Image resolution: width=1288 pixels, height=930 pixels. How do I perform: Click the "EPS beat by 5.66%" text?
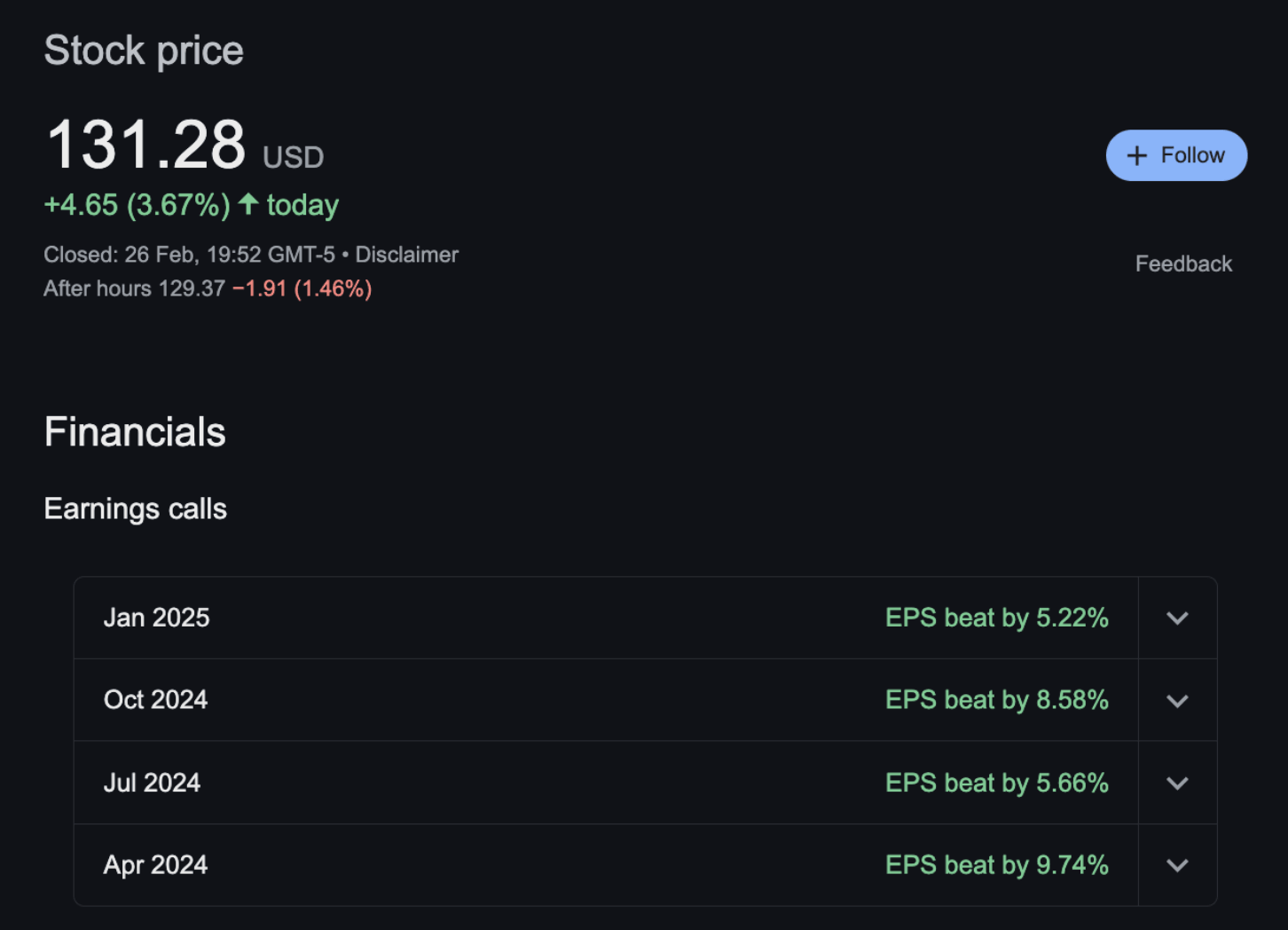point(996,783)
